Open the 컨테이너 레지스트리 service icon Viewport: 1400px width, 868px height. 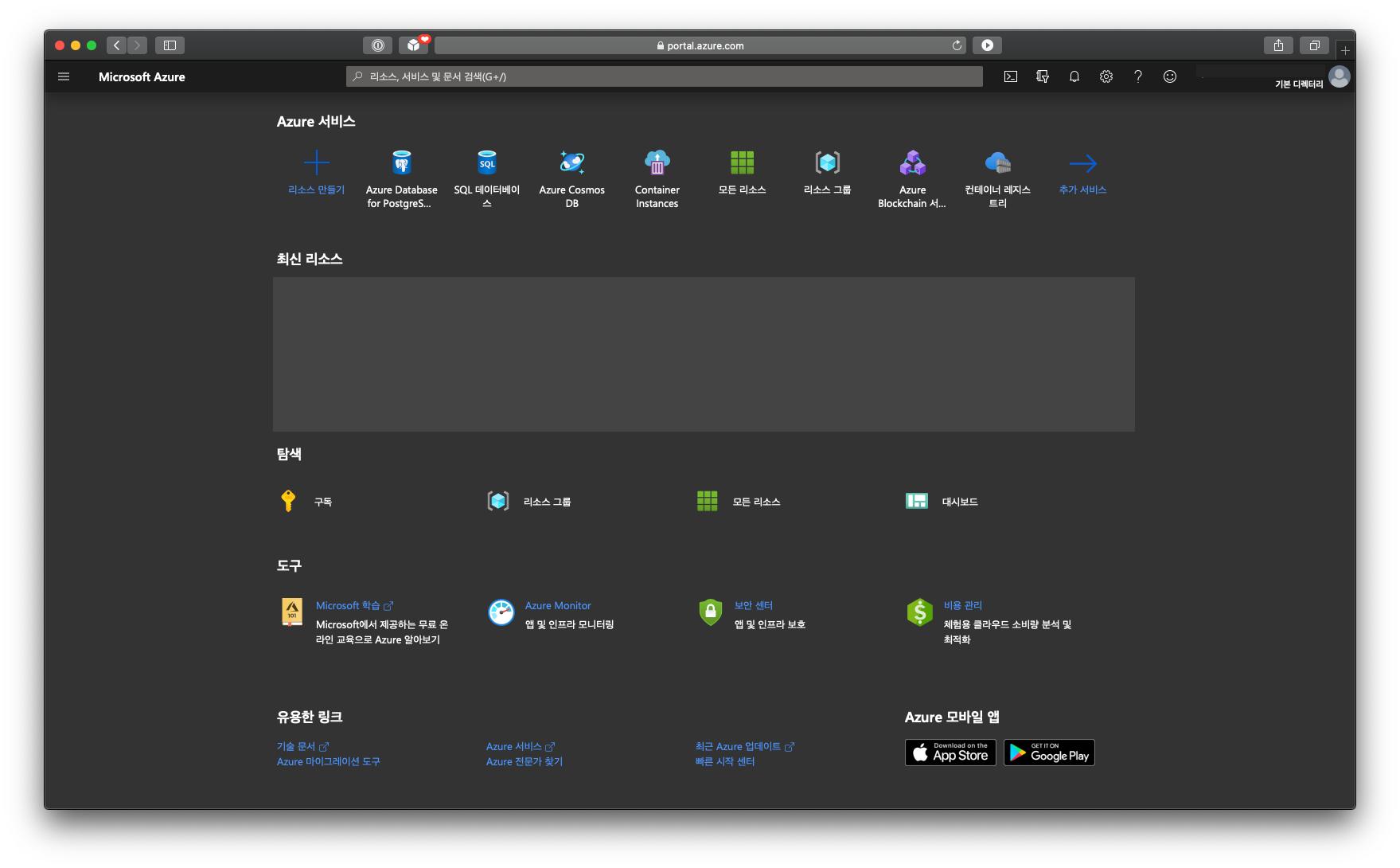(998, 162)
